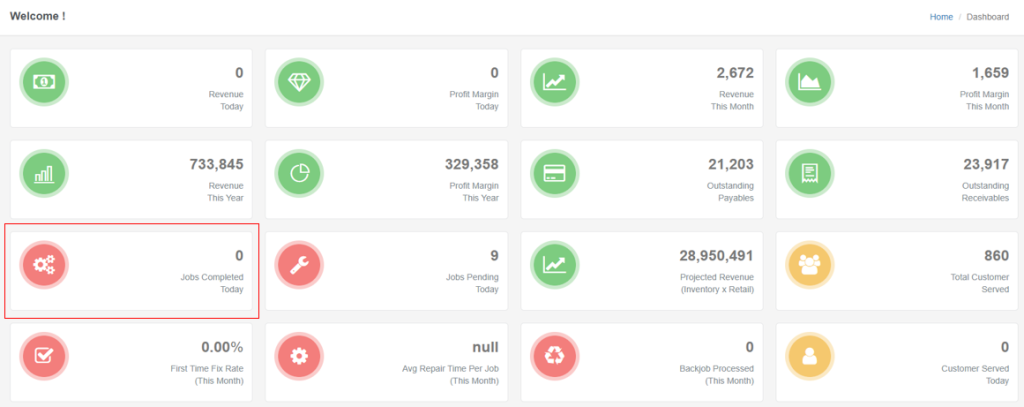The height and width of the screenshot is (407, 1024).
Task: Click the group icon for Total Customer Served
Action: [x=810, y=265]
